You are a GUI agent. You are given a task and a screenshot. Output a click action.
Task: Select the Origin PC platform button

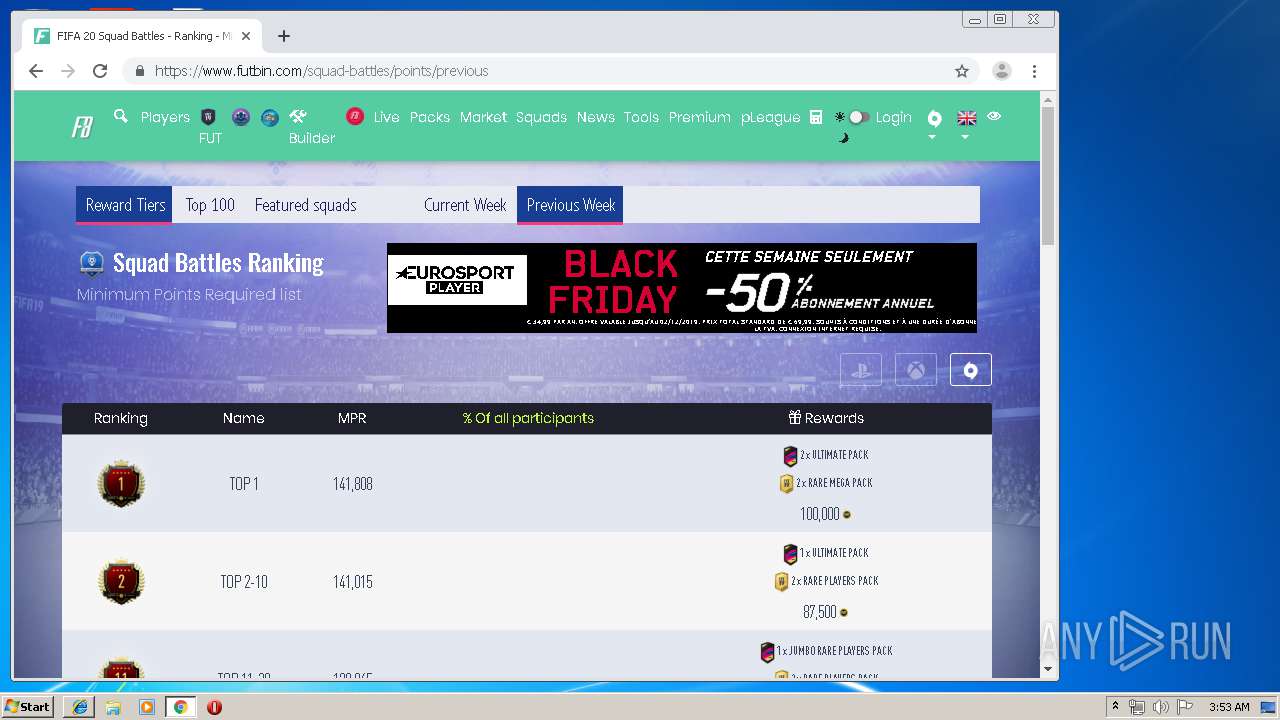(x=970, y=369)
